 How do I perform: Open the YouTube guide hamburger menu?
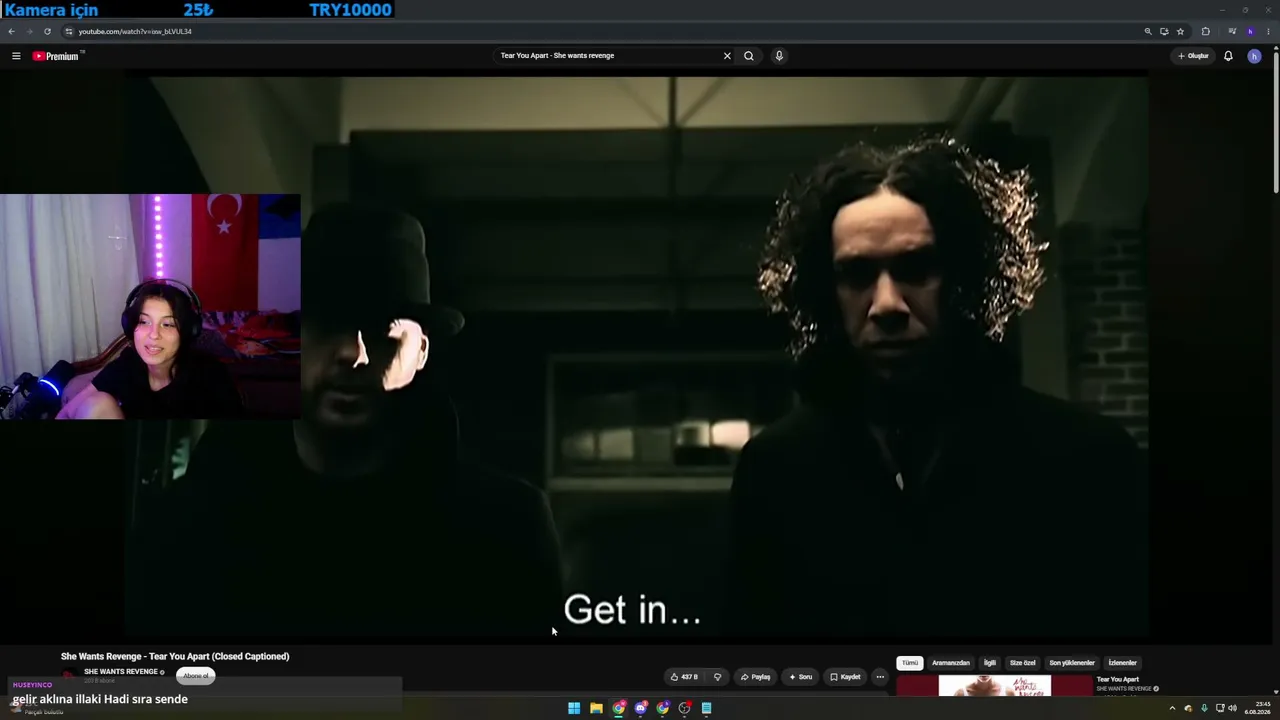[16, 56]
